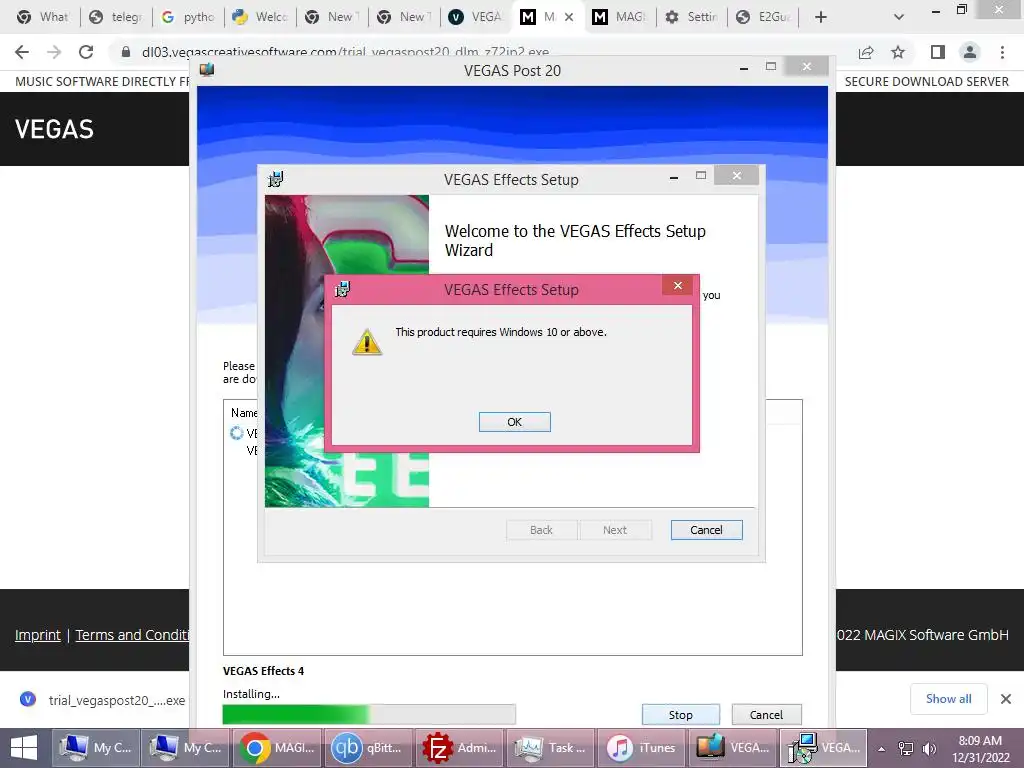This screenshot has height=768, width=1024.
Task: Minimize the VEGAS Effects Setup wizard window
Action: (673, 176)
